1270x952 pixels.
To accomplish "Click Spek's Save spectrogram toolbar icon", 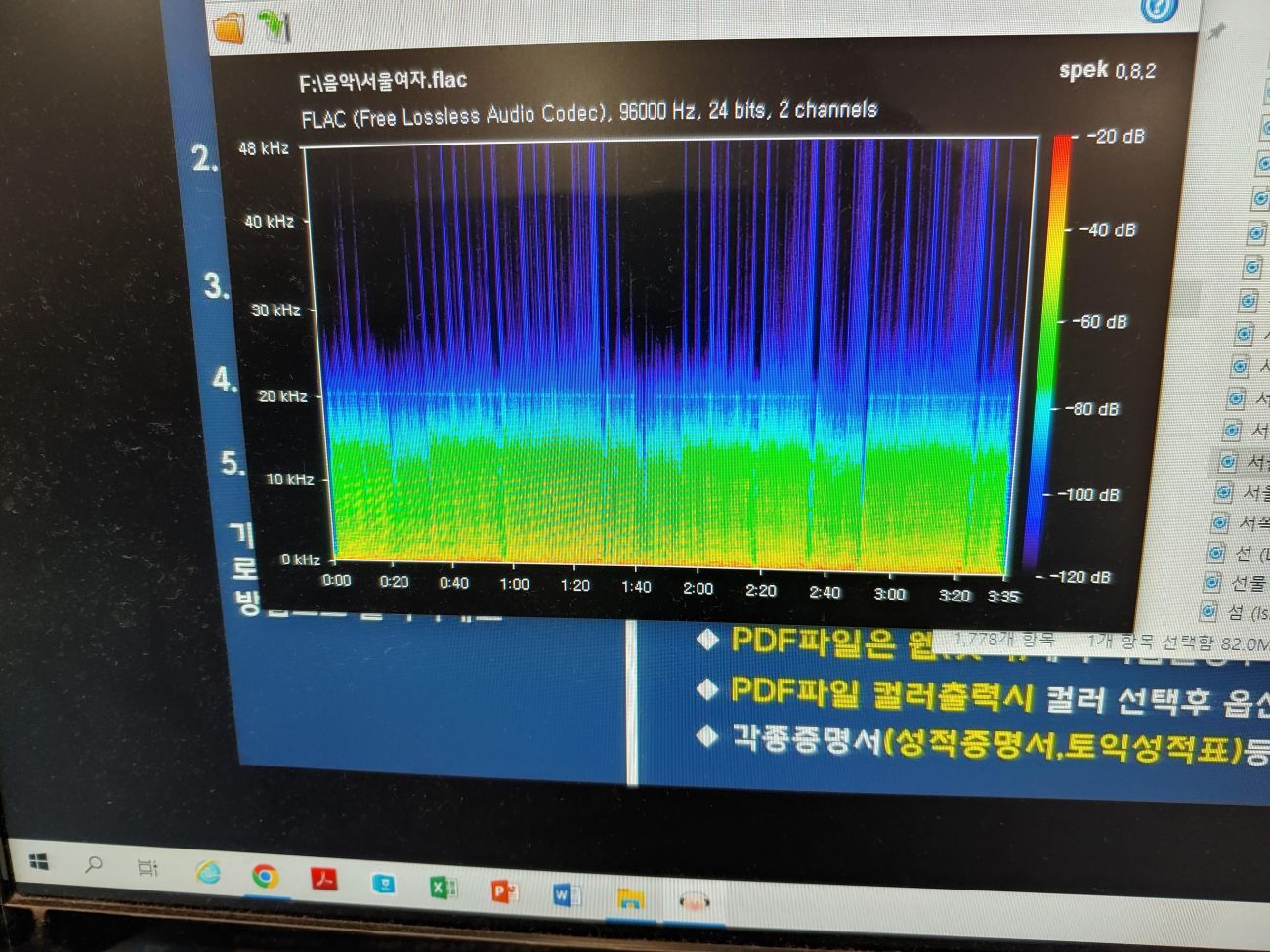I will pos(274,25).
